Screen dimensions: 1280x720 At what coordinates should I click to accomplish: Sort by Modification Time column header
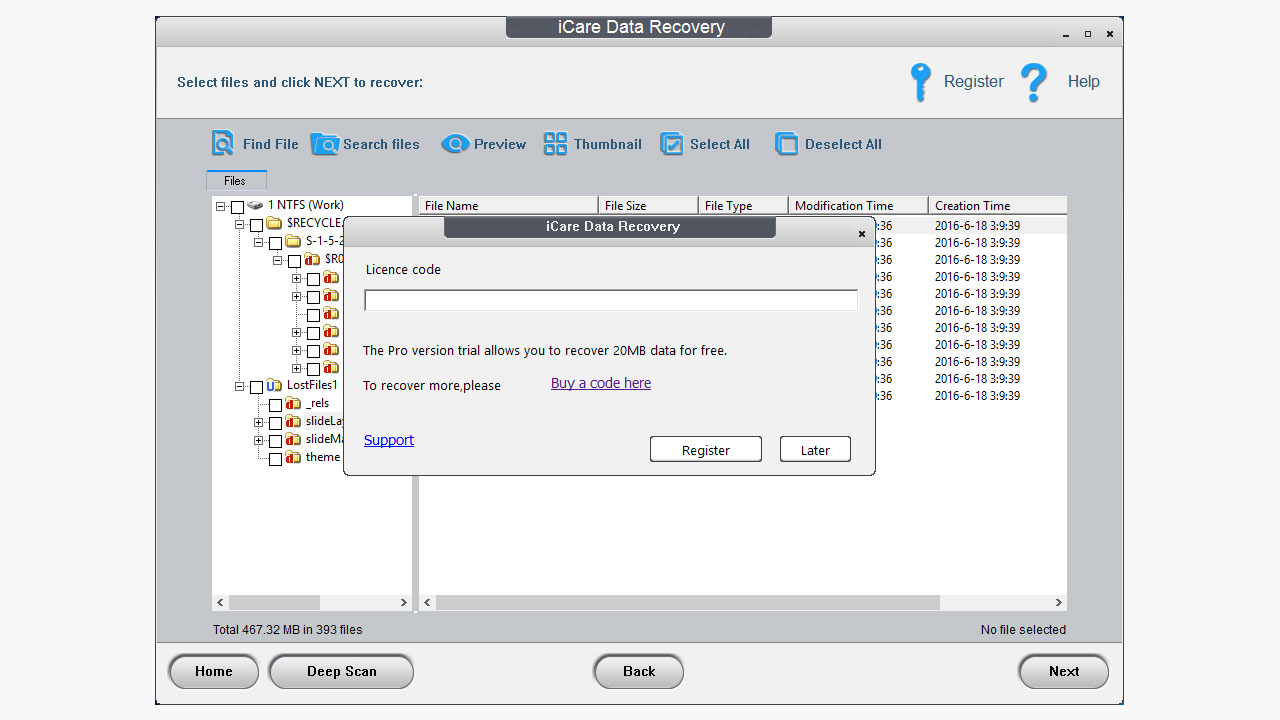858,205
